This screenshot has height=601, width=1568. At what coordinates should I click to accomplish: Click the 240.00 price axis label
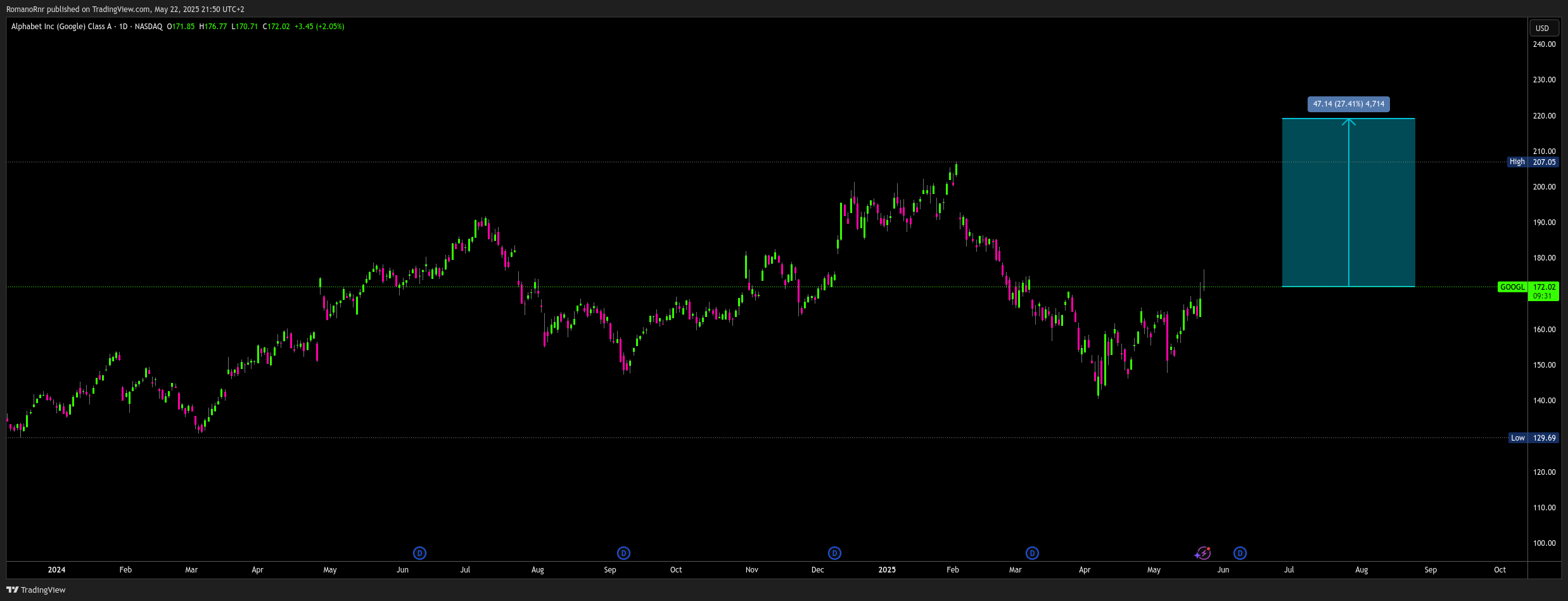1545,44
